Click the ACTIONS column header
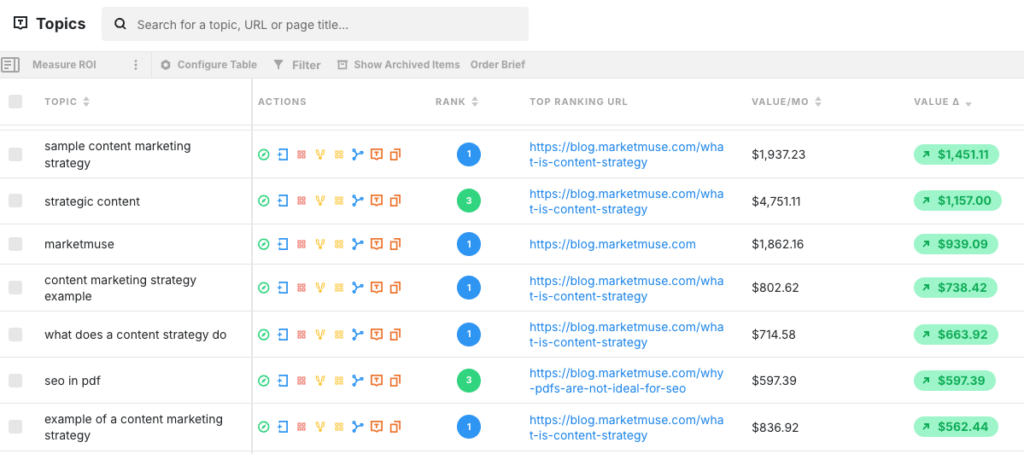Screen dimensions: 1024x454 pyautogui.click(x=282, y=102)
